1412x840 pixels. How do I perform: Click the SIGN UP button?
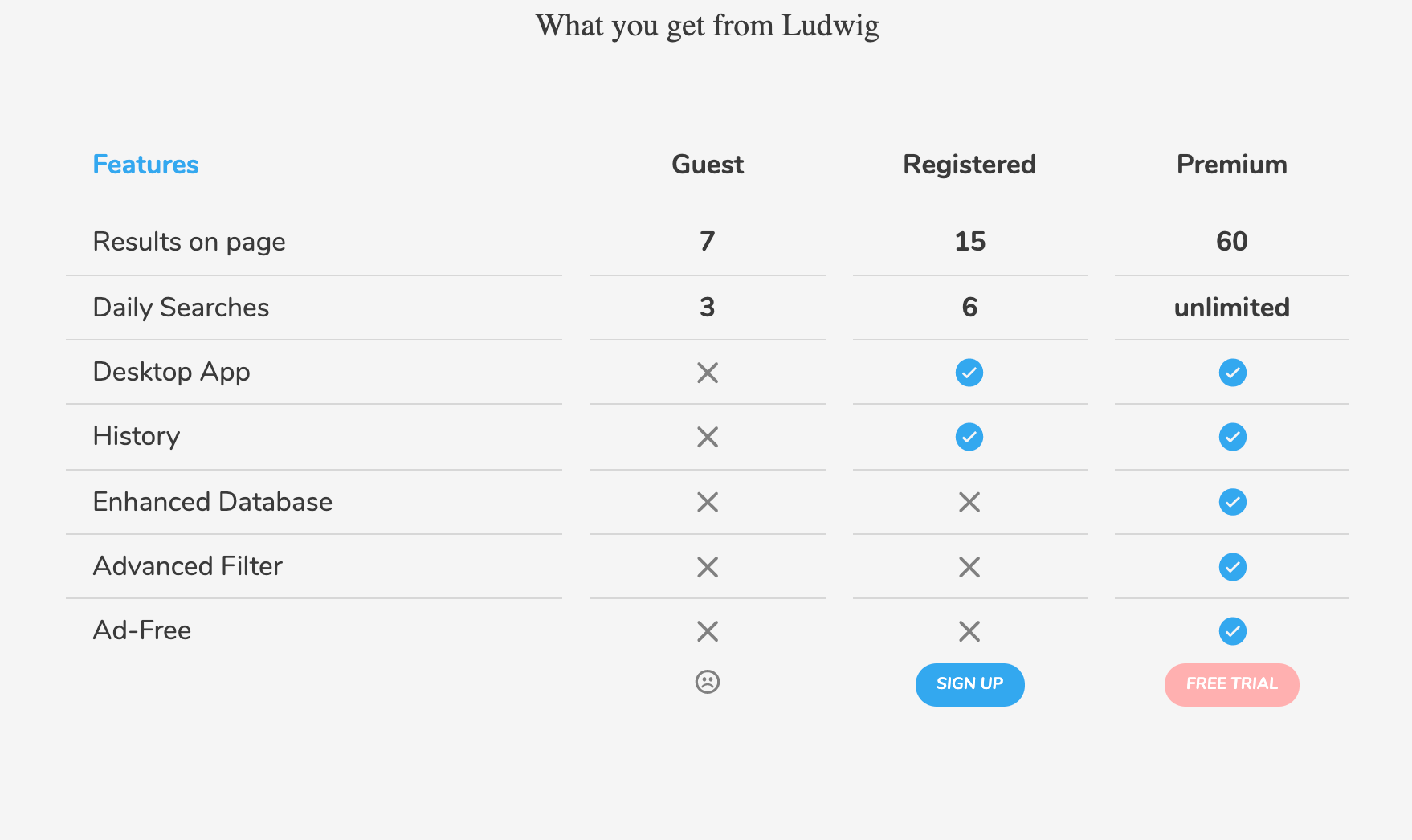969,684
